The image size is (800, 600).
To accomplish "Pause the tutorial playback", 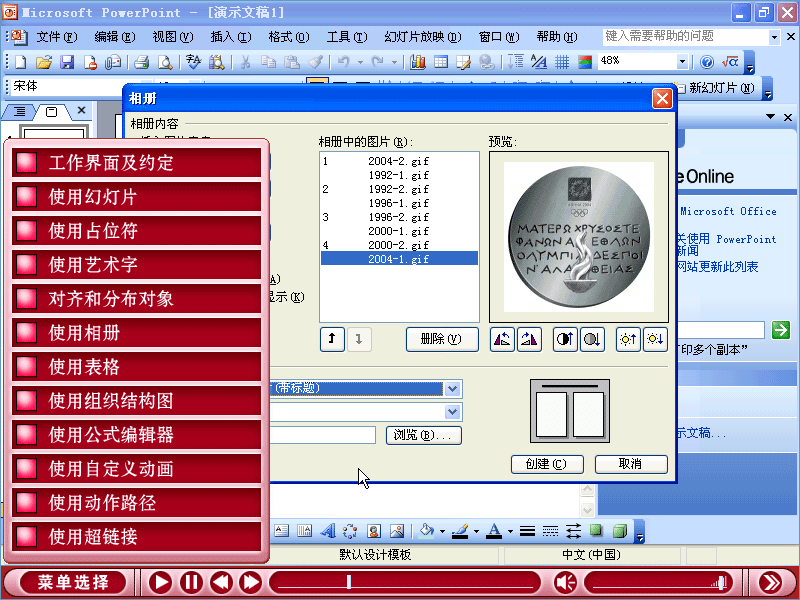I will point(191,582).
